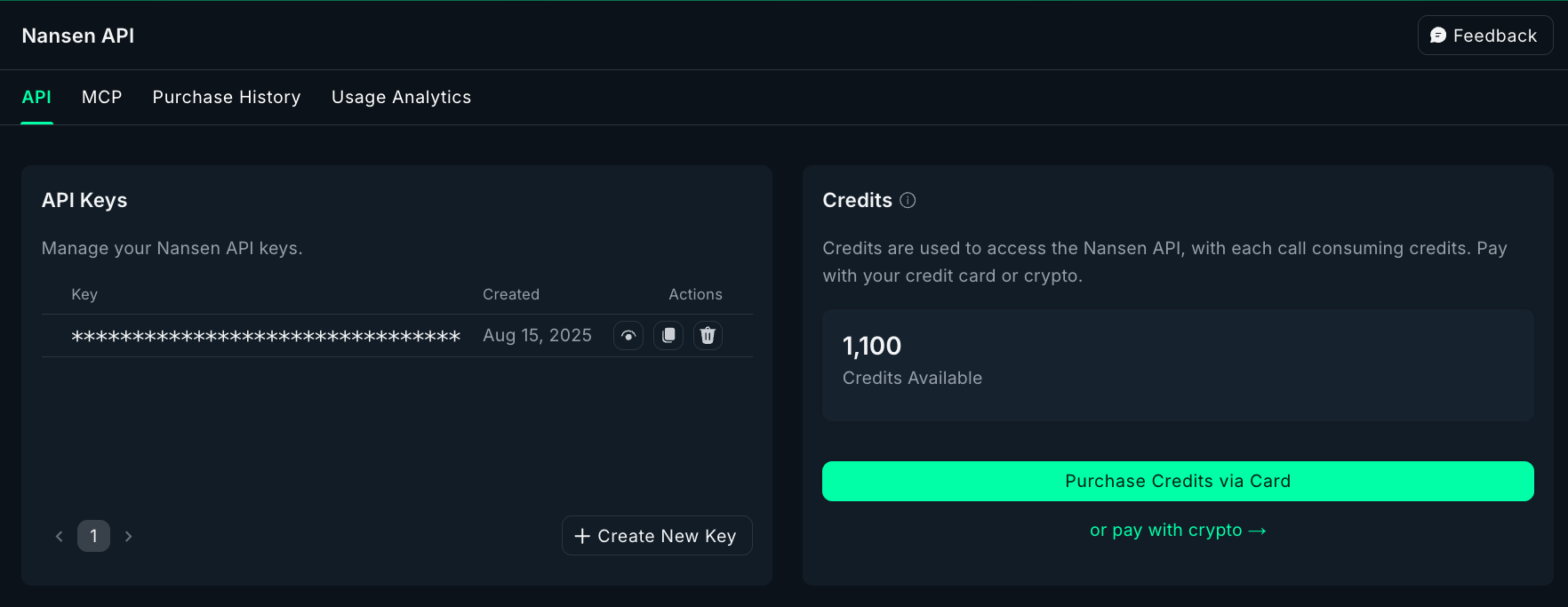Open the Usage Analytics tab
This screenshot has height=607, width=1568.
401,97
